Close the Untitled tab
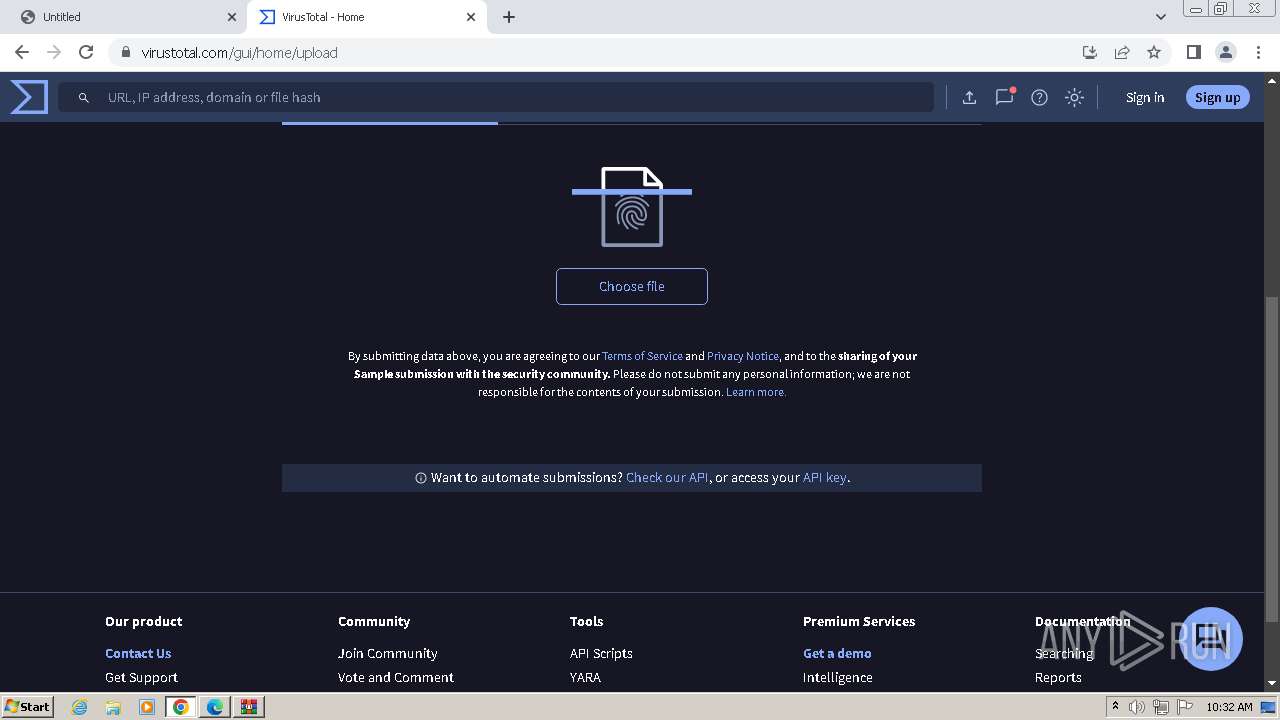Viewport: 1280px width, 720px height. point(232,17)
